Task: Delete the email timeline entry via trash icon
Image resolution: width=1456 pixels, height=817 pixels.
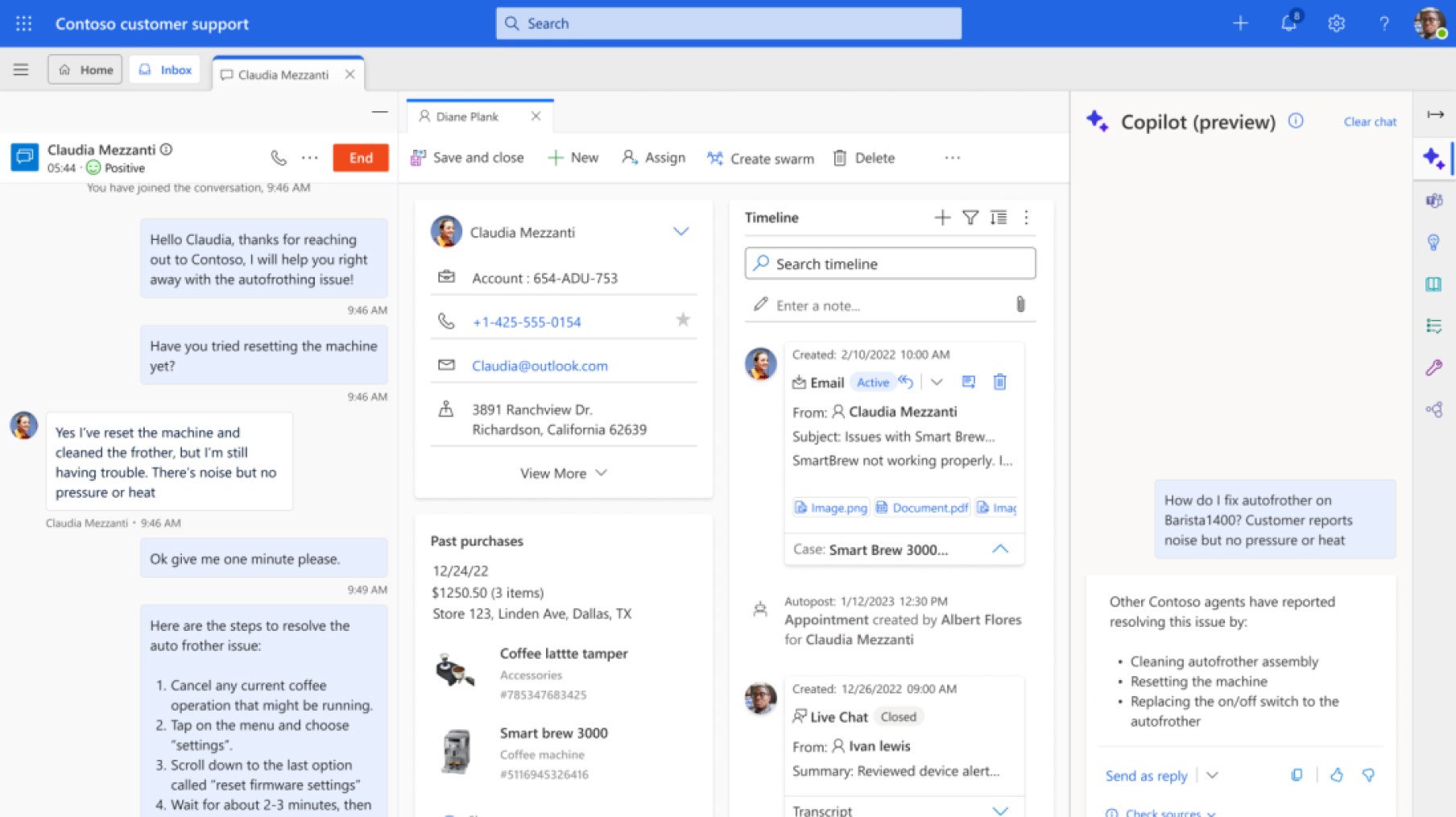Action: 999,382
